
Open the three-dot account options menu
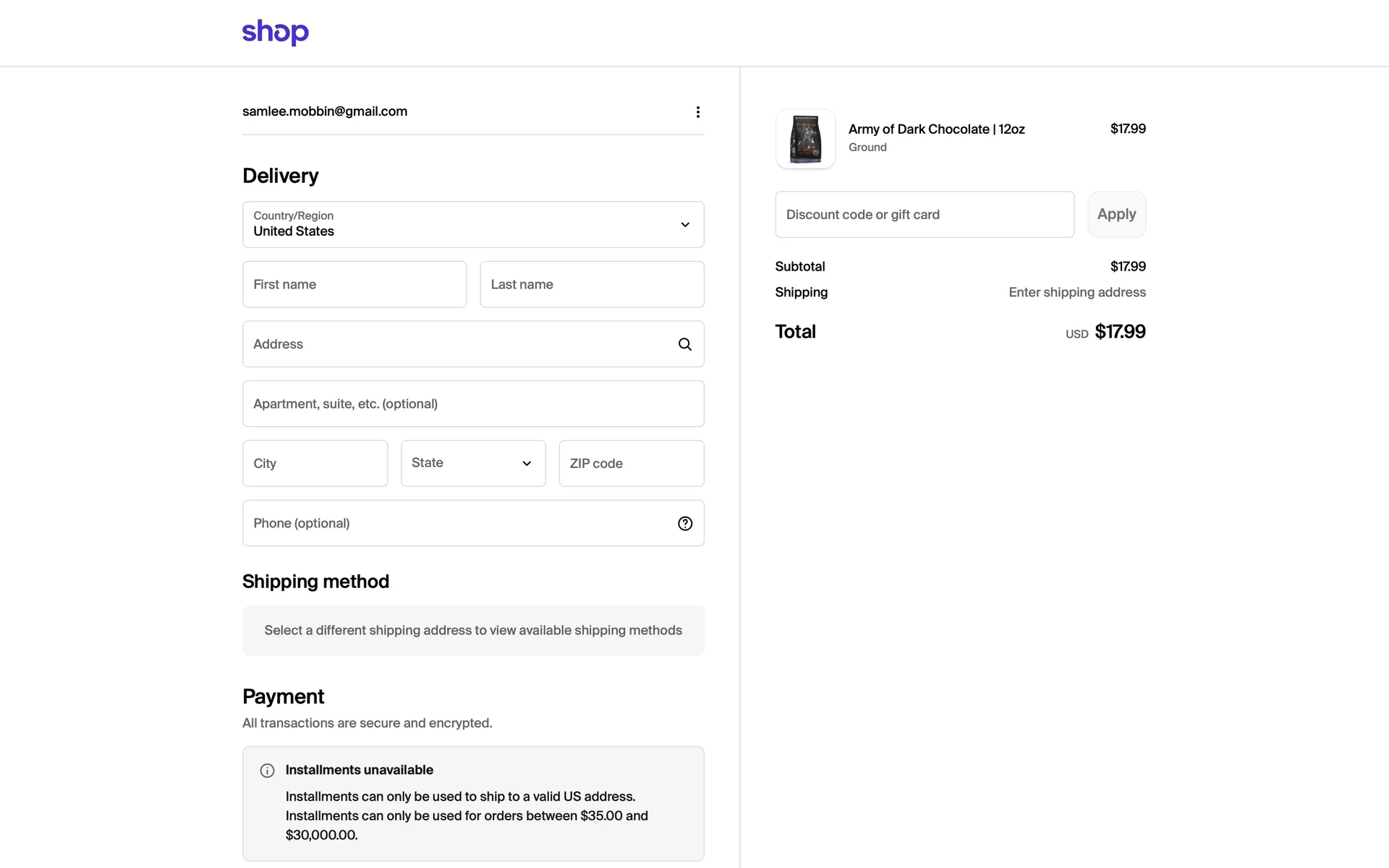tap(697, 112)
